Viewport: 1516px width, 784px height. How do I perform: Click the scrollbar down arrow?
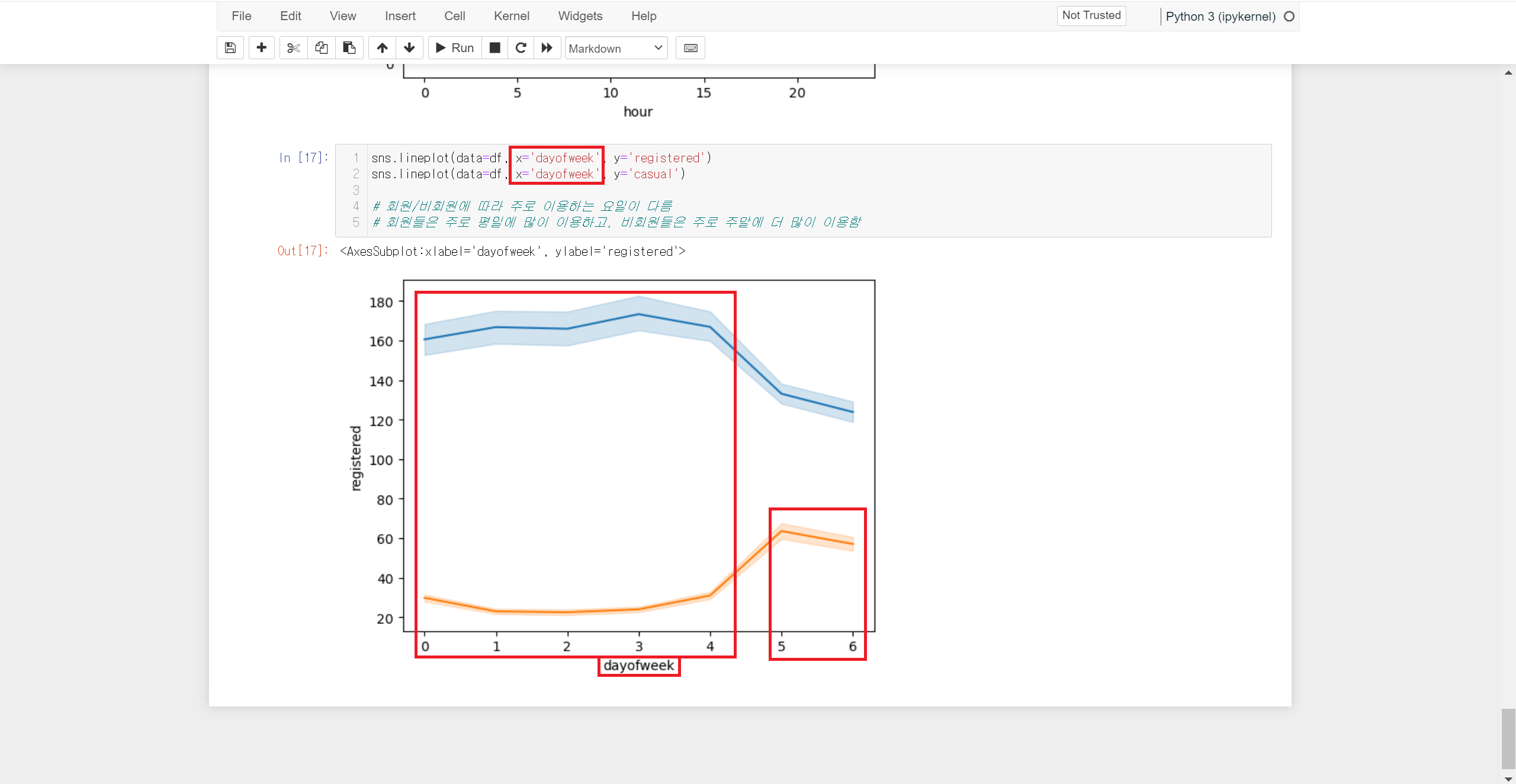coord(1508,779)
